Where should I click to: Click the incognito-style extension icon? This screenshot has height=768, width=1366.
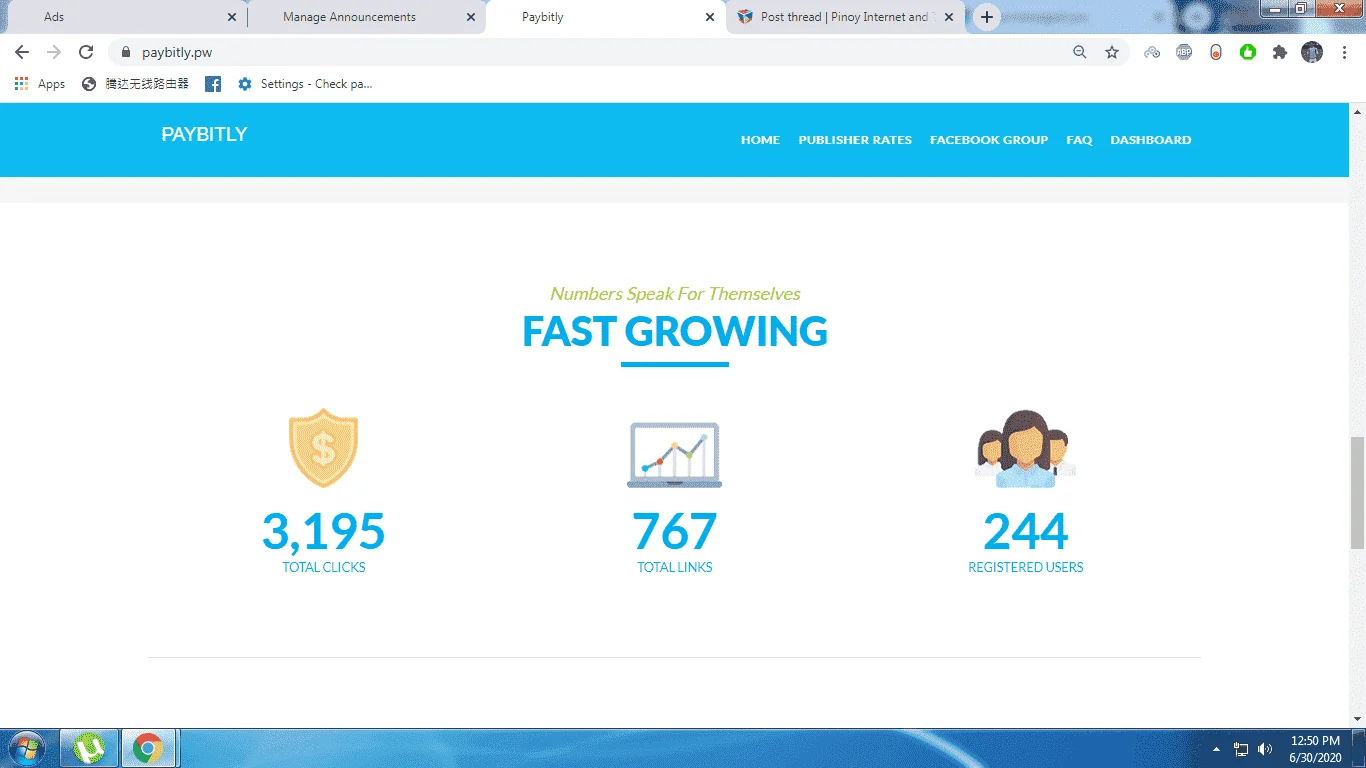(1152, 52)
